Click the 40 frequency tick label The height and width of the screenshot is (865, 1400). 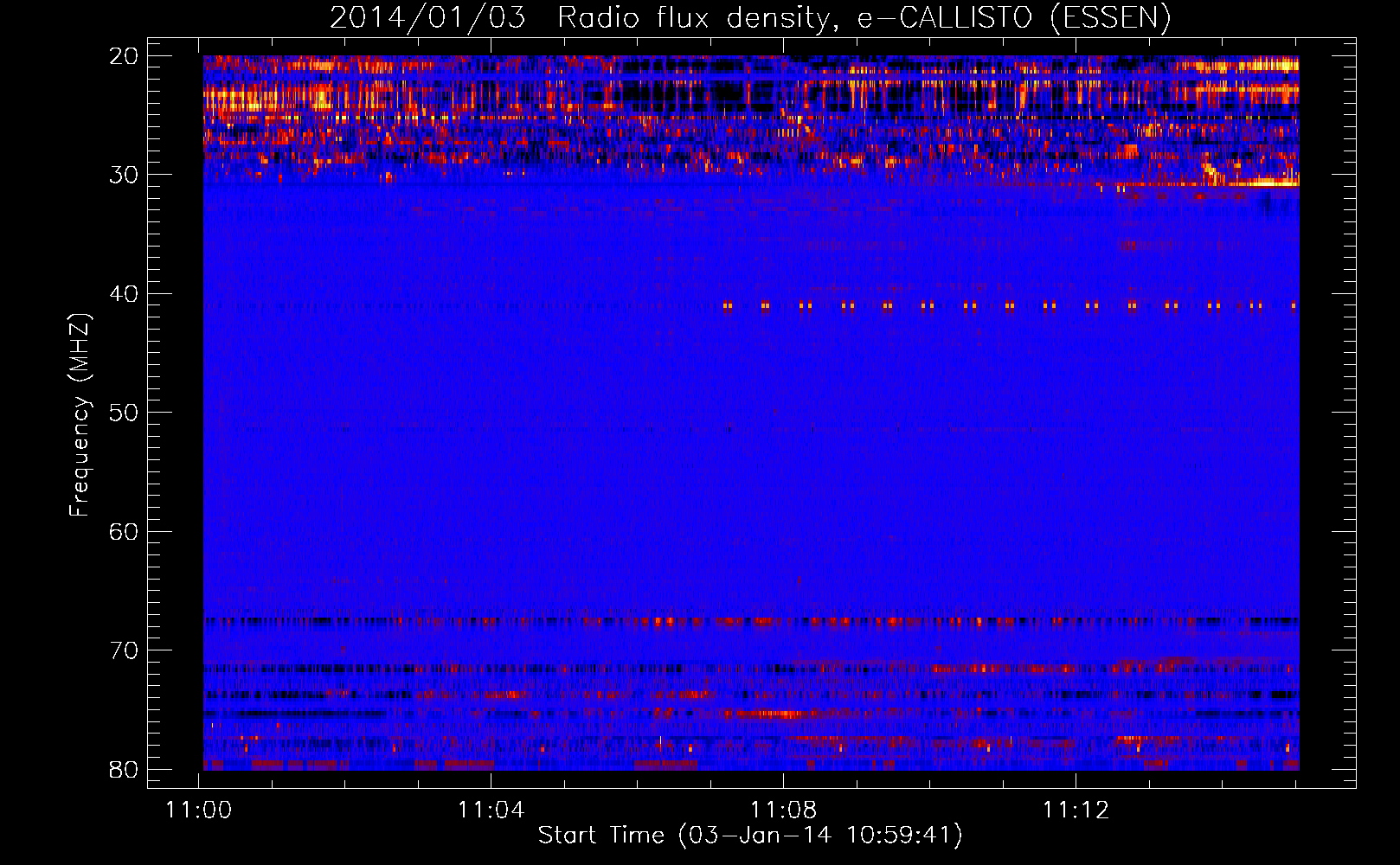click(x=124, y=294)
